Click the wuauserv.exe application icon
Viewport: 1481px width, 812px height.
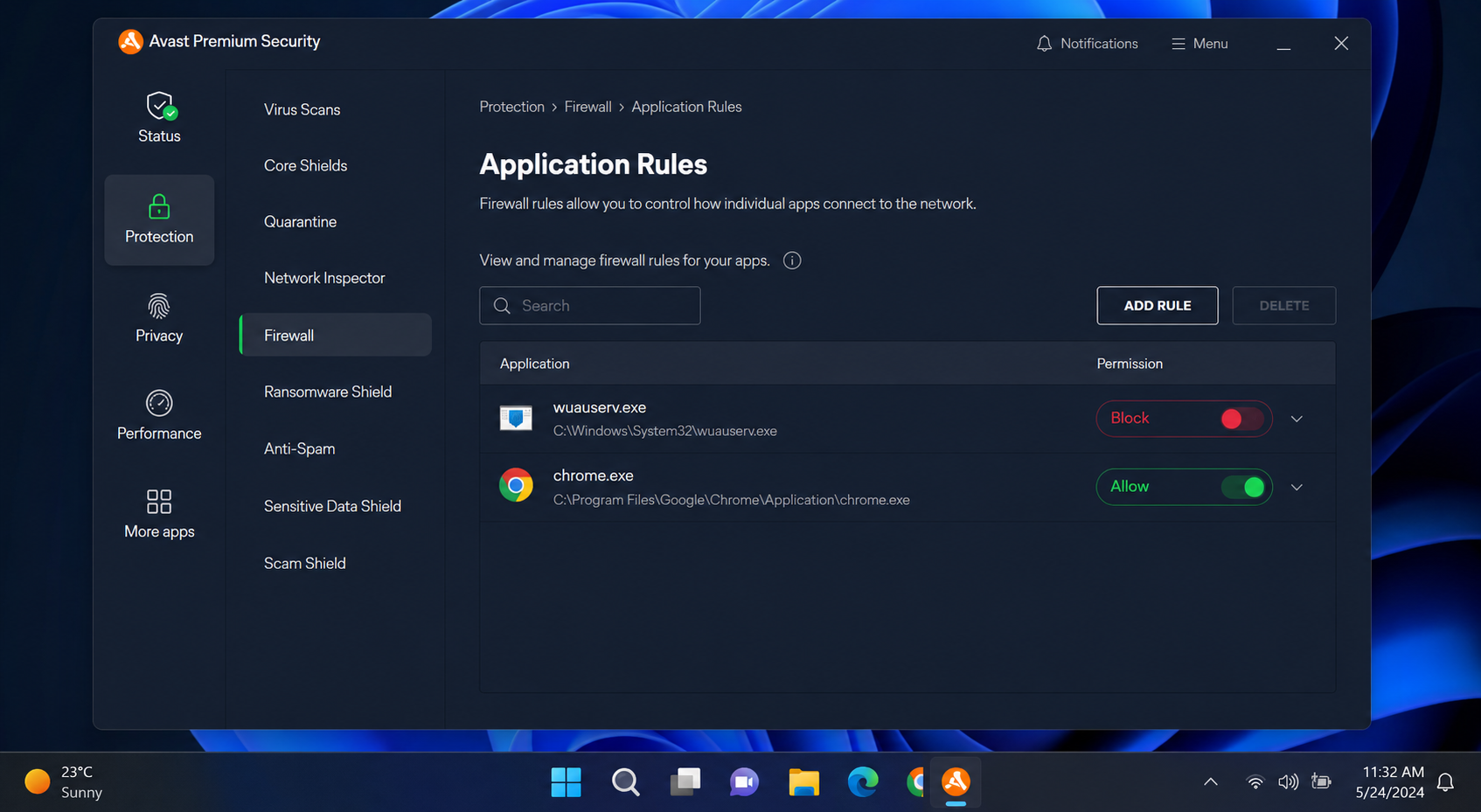pos(516,419)
